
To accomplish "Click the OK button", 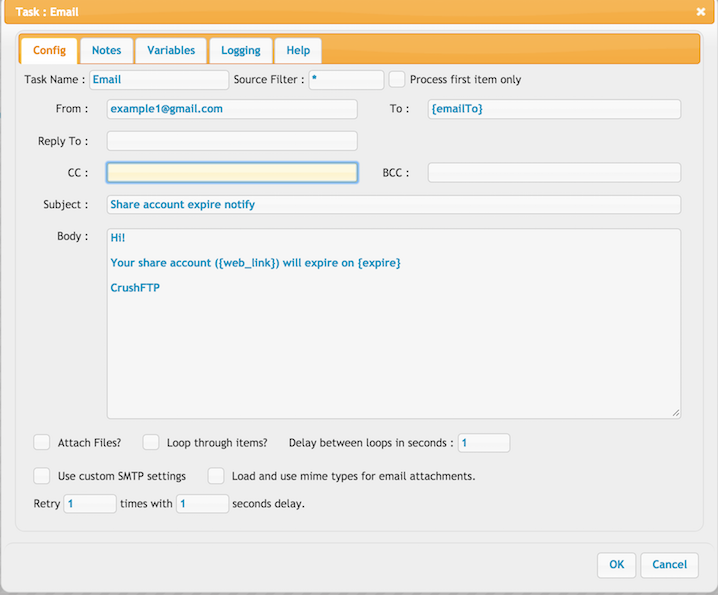I will coord(616,565).
